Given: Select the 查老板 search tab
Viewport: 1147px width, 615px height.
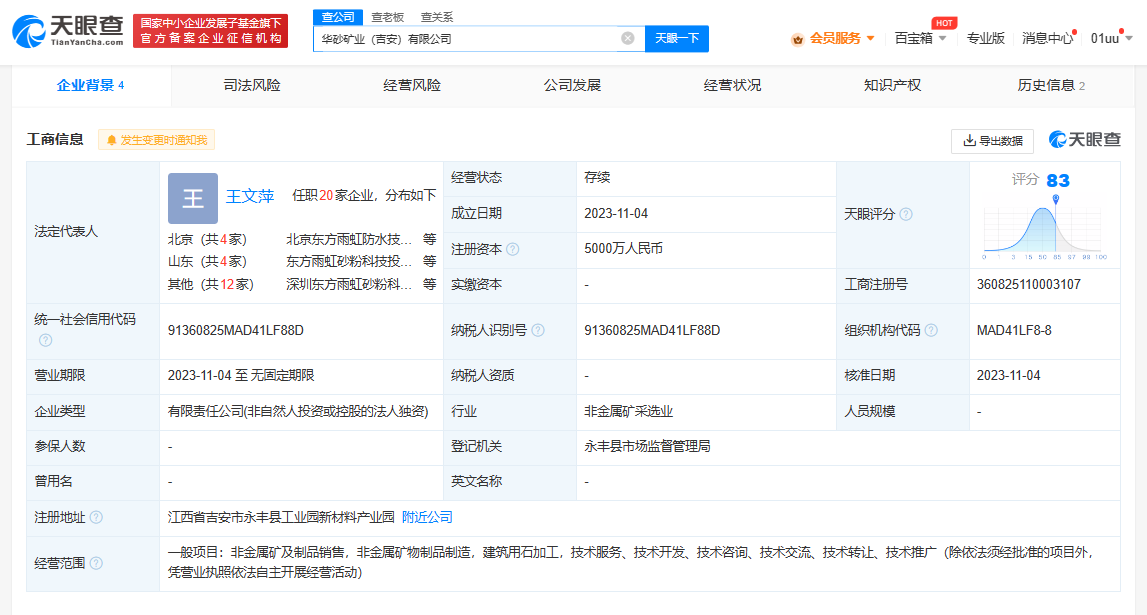Looking at the screenshot, I should (388, 17).
